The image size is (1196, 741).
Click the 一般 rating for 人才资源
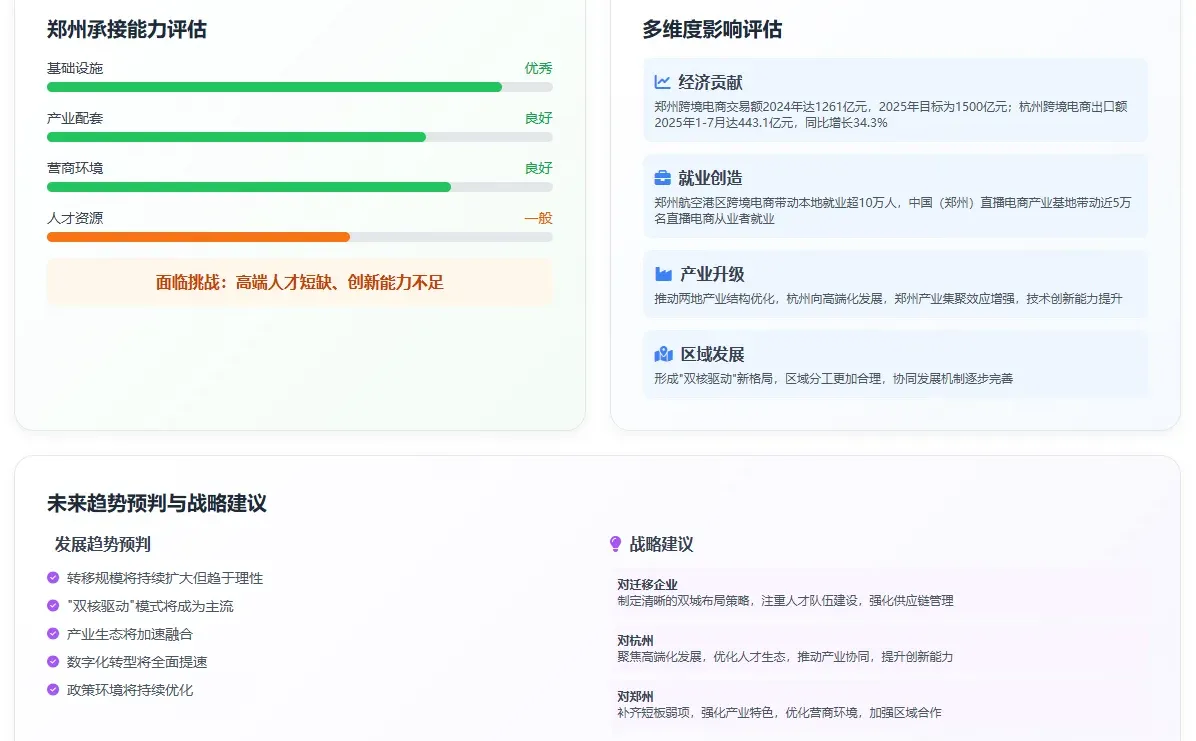coord(541,218)
